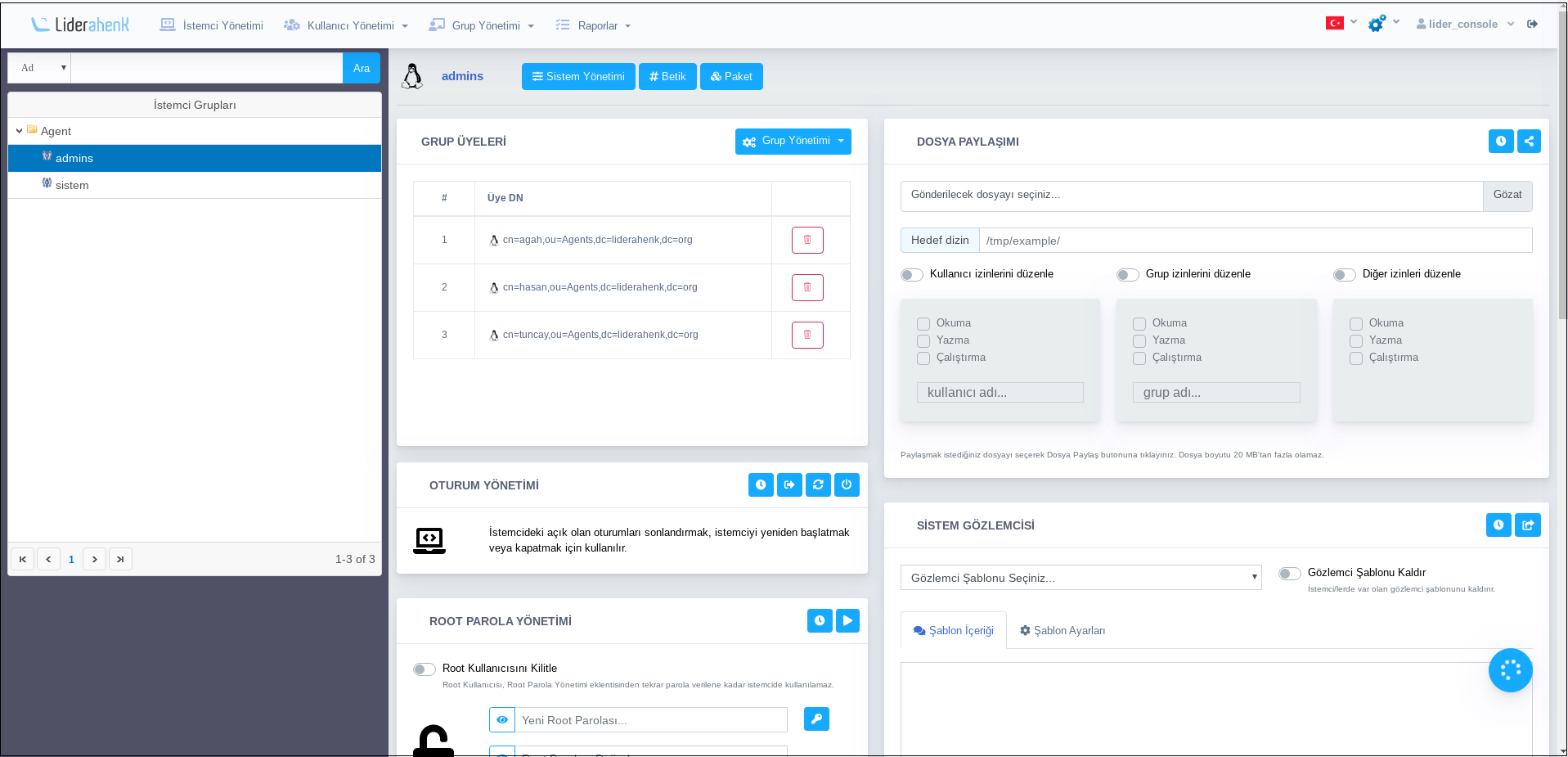Click the logout icon in the top bar
Viewport: 1568px width, 757px height.
pos(1532,25)
